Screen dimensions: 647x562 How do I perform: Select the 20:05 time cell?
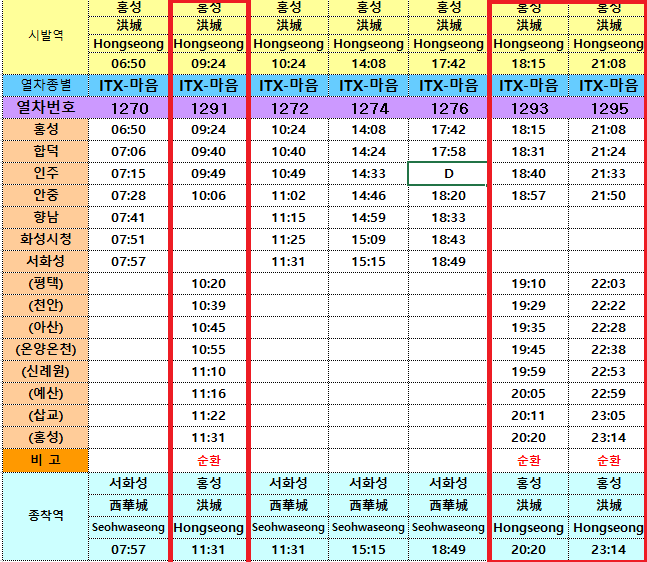click(x=529, y=394)
